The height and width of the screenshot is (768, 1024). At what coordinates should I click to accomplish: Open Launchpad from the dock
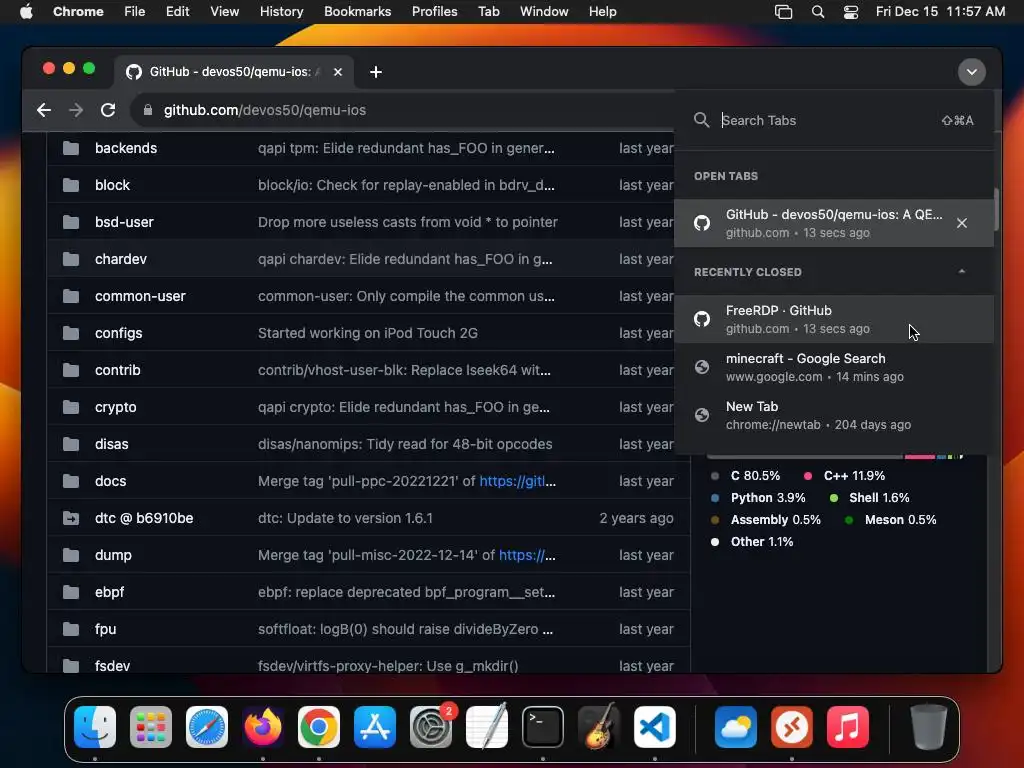[151, 727]
